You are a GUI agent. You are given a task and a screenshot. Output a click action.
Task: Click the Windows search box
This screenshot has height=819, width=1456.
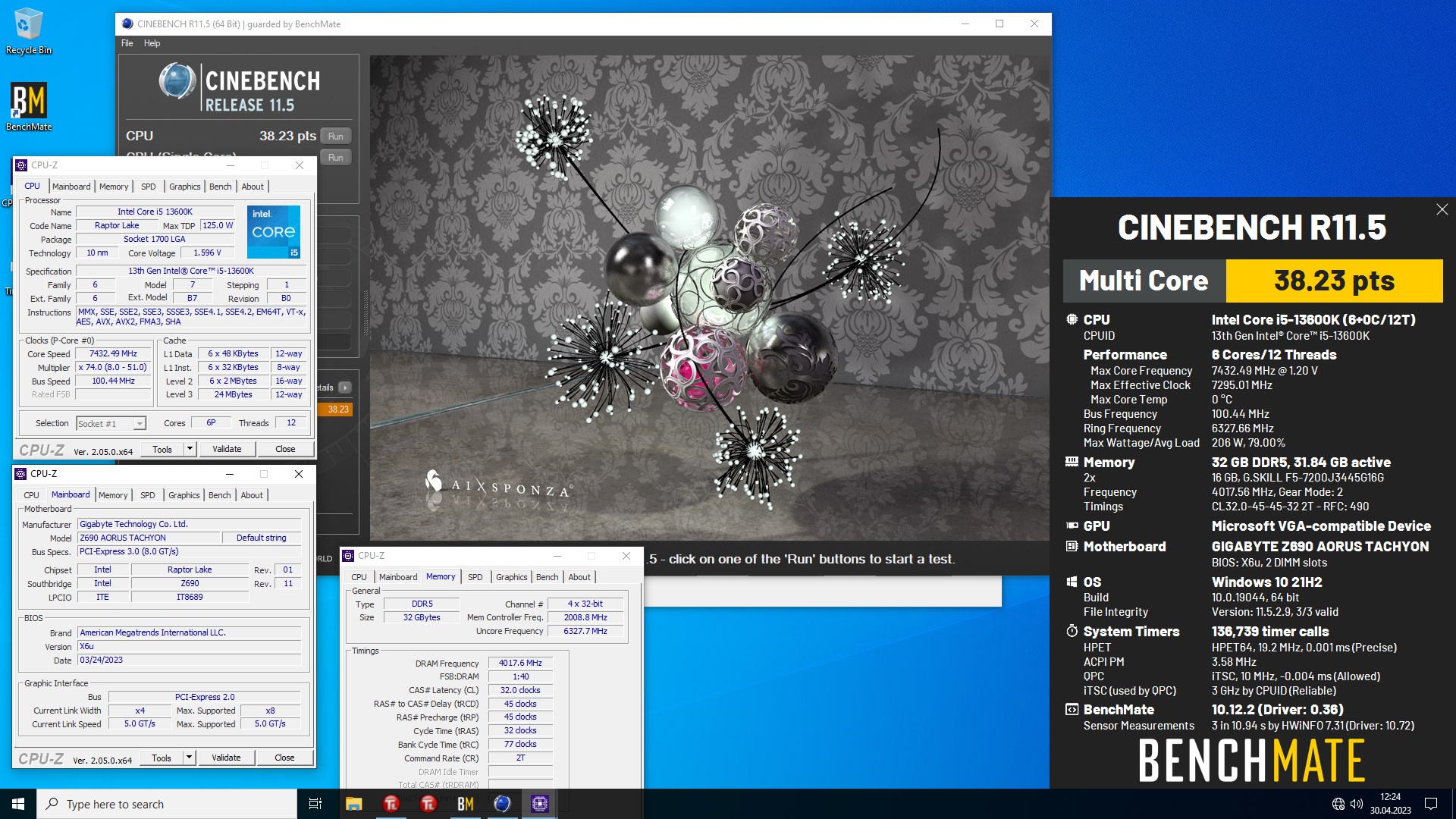[167, 804]
